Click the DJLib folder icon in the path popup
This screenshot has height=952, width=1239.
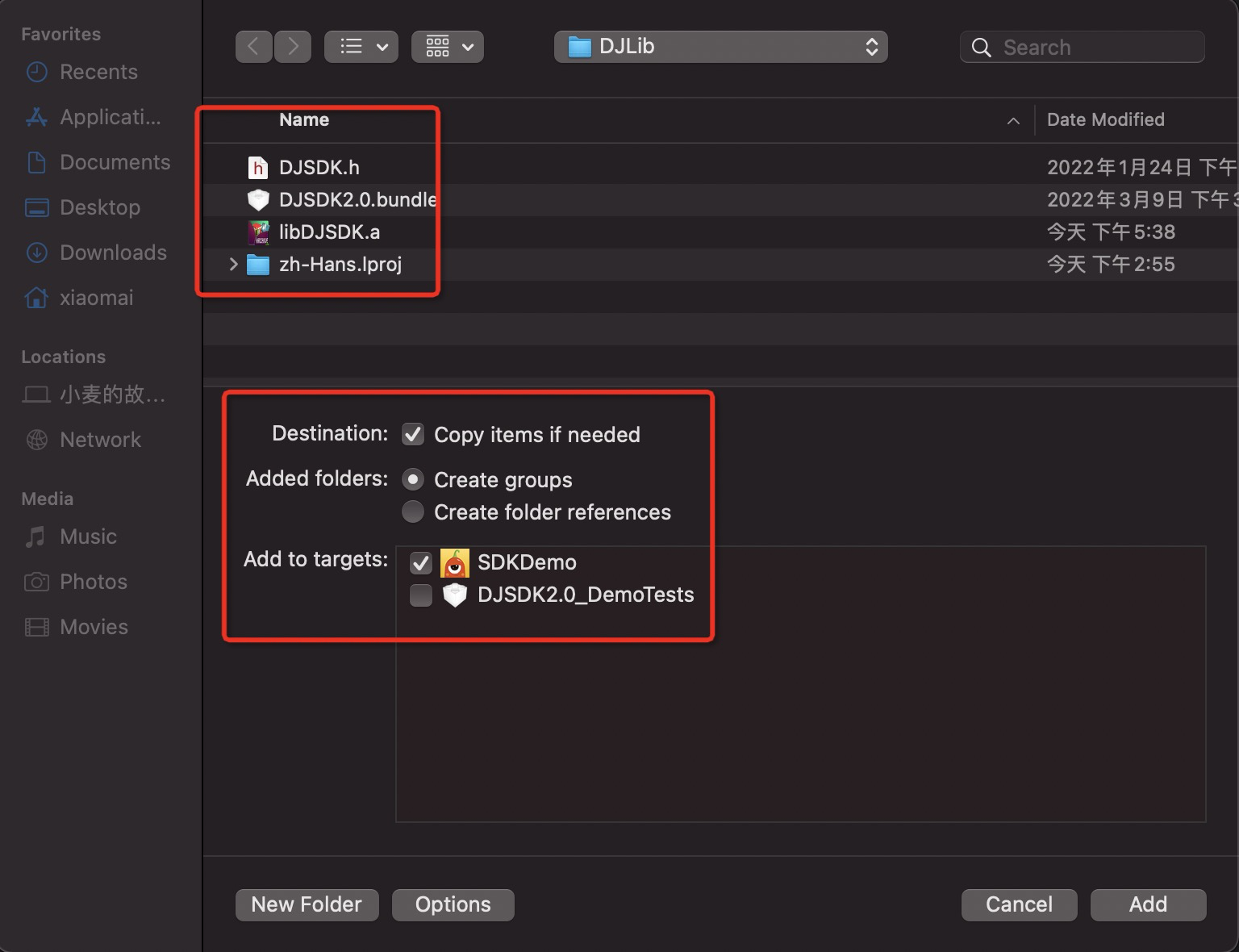[x=579, y=47]
